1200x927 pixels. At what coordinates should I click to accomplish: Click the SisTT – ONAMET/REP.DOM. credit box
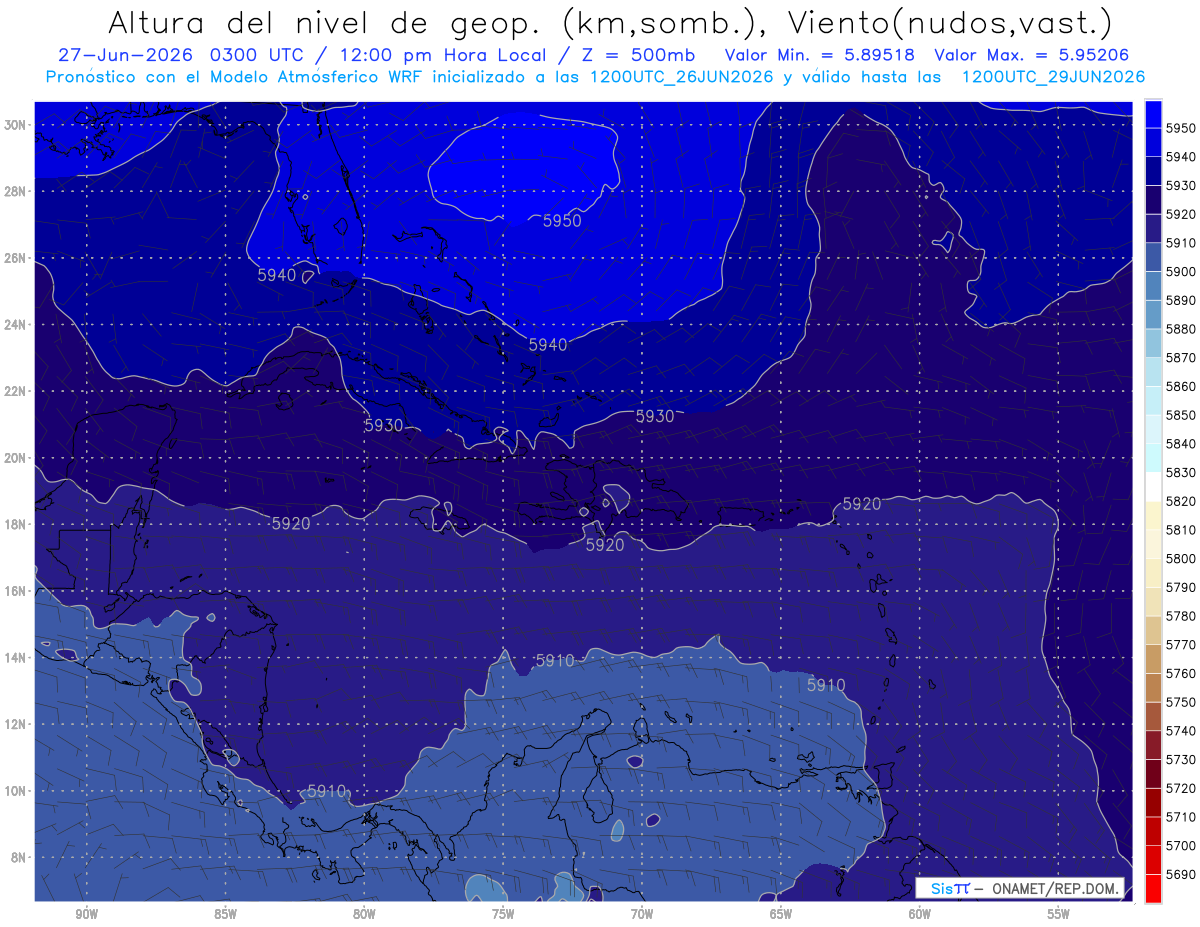click(x=1019, y=888)
